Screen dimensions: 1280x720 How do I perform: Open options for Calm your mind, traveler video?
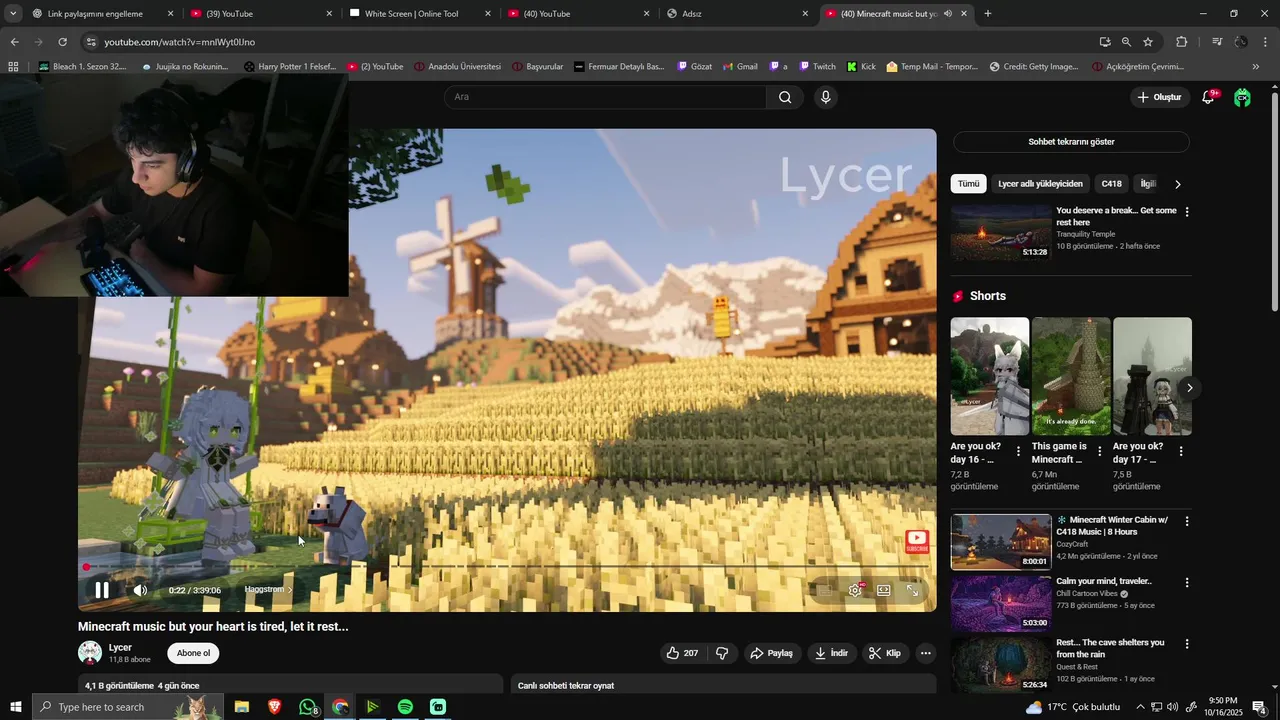(x=1187, y=583)
